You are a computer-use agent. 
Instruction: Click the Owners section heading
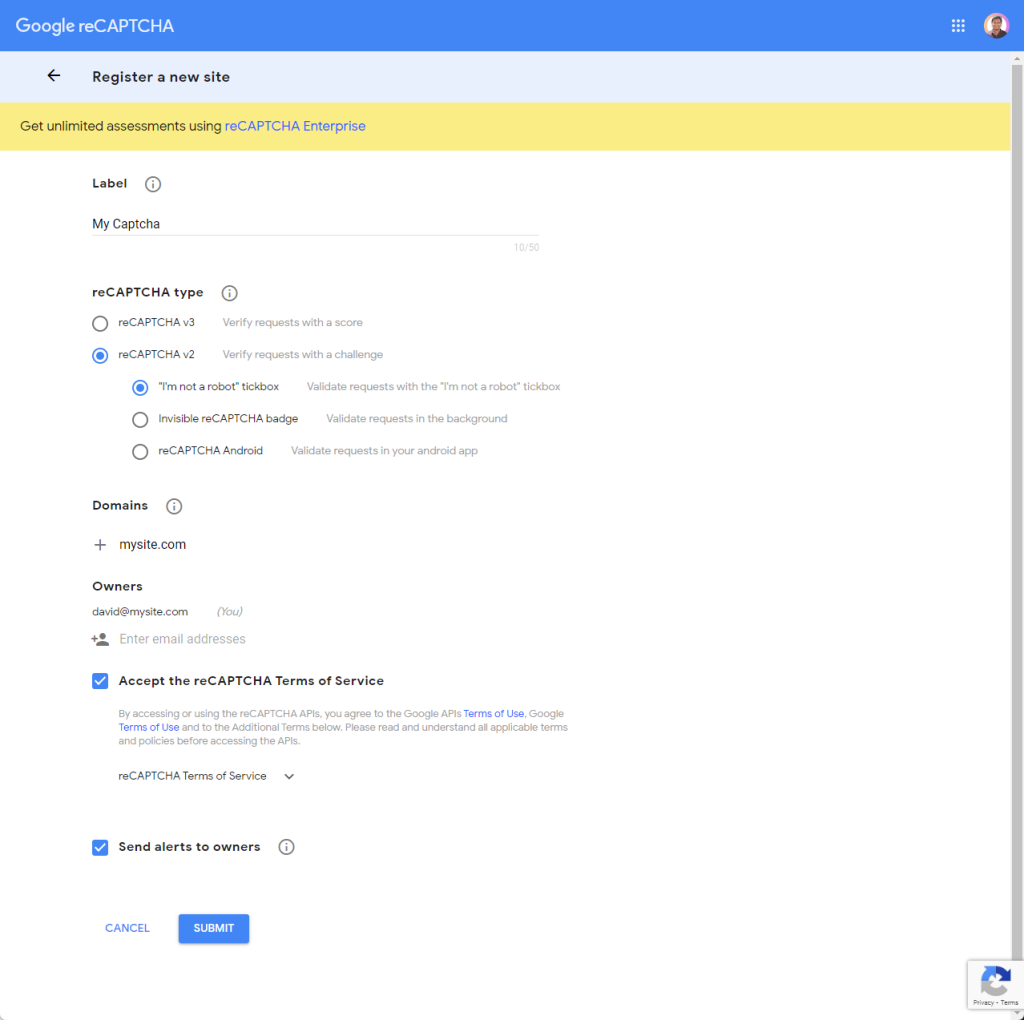pos(117,586)
